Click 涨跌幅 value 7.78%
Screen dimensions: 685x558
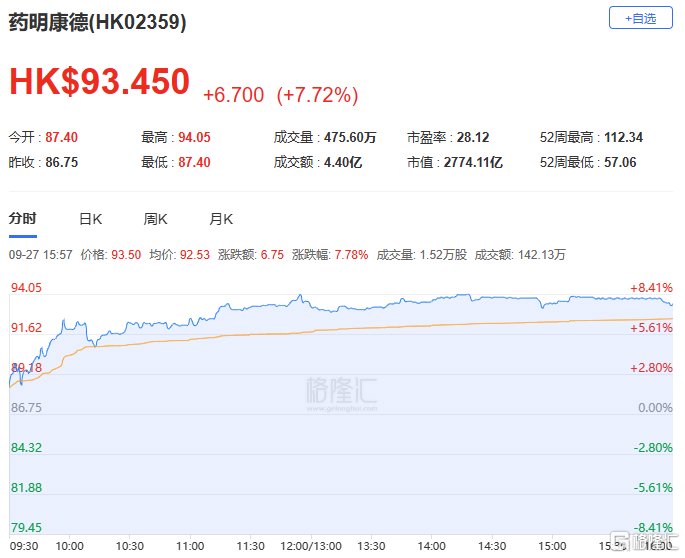(351, 255)
